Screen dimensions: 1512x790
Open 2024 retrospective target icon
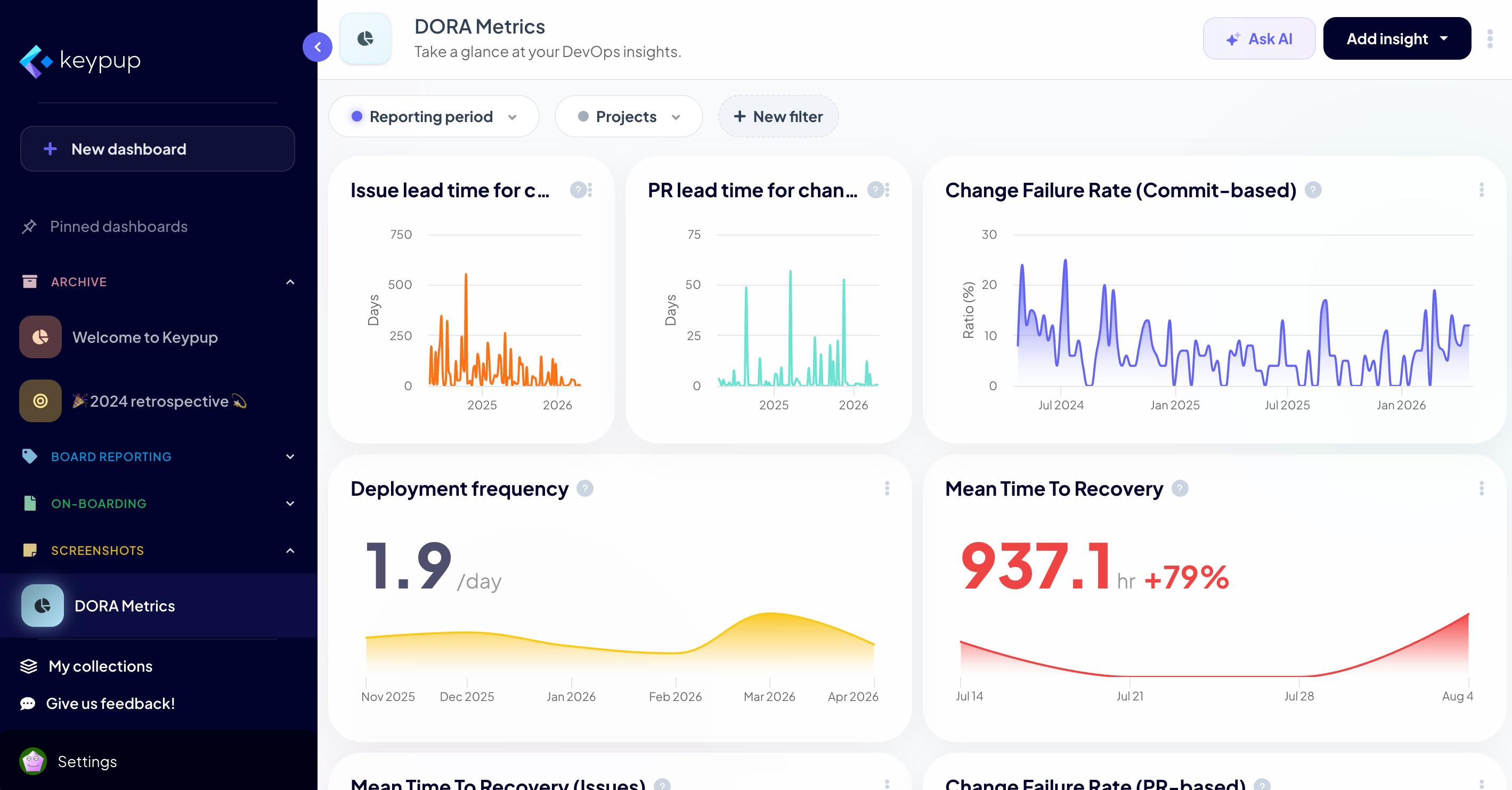[x=40, y=401]
